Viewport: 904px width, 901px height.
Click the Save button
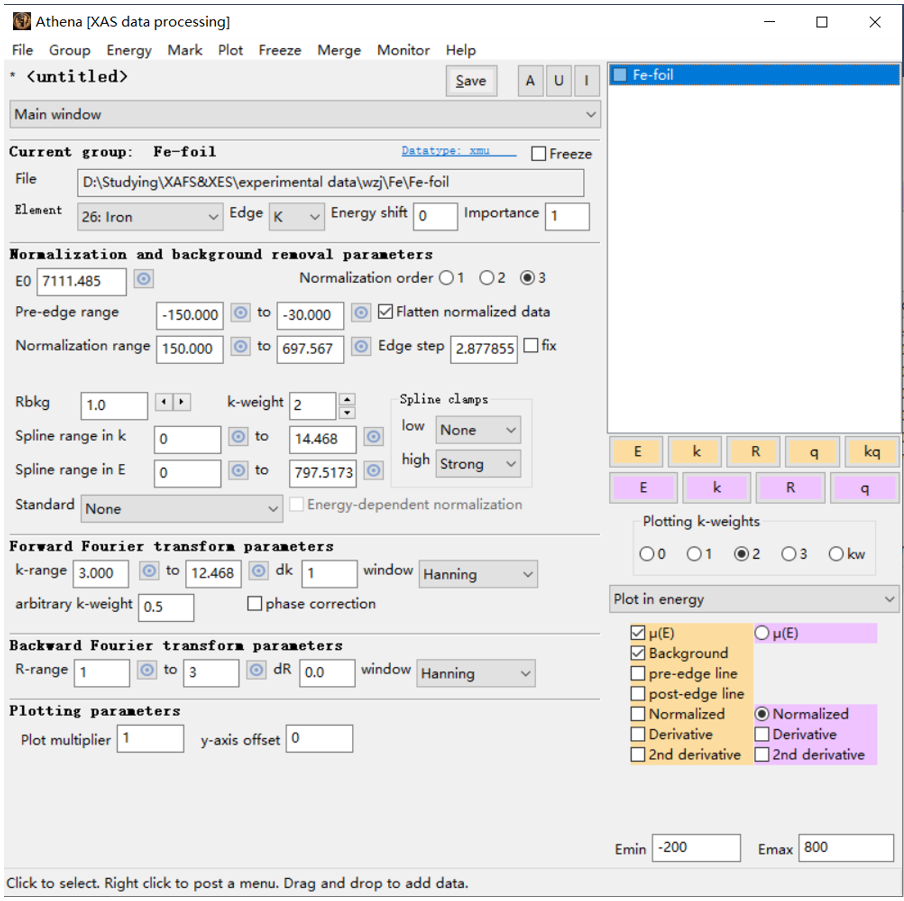(x=471, y=81)
